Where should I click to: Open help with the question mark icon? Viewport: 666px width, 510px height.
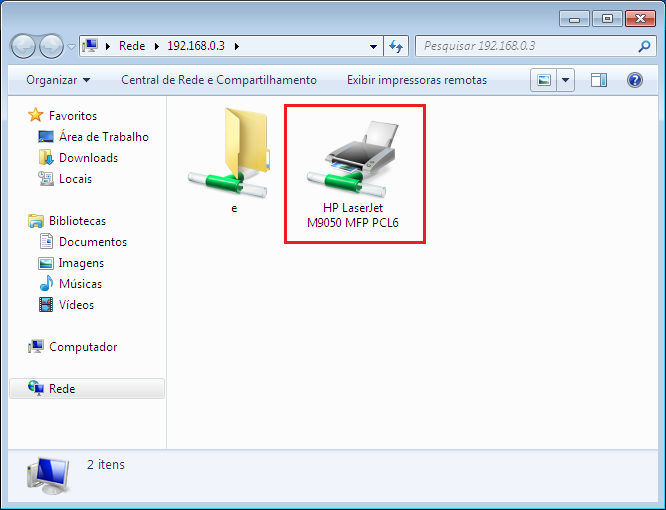pos(635,80)
